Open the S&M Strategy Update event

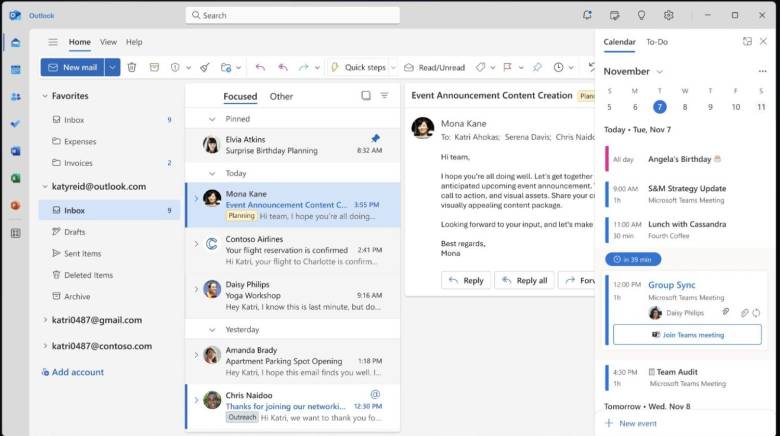(x=686, y=194)
